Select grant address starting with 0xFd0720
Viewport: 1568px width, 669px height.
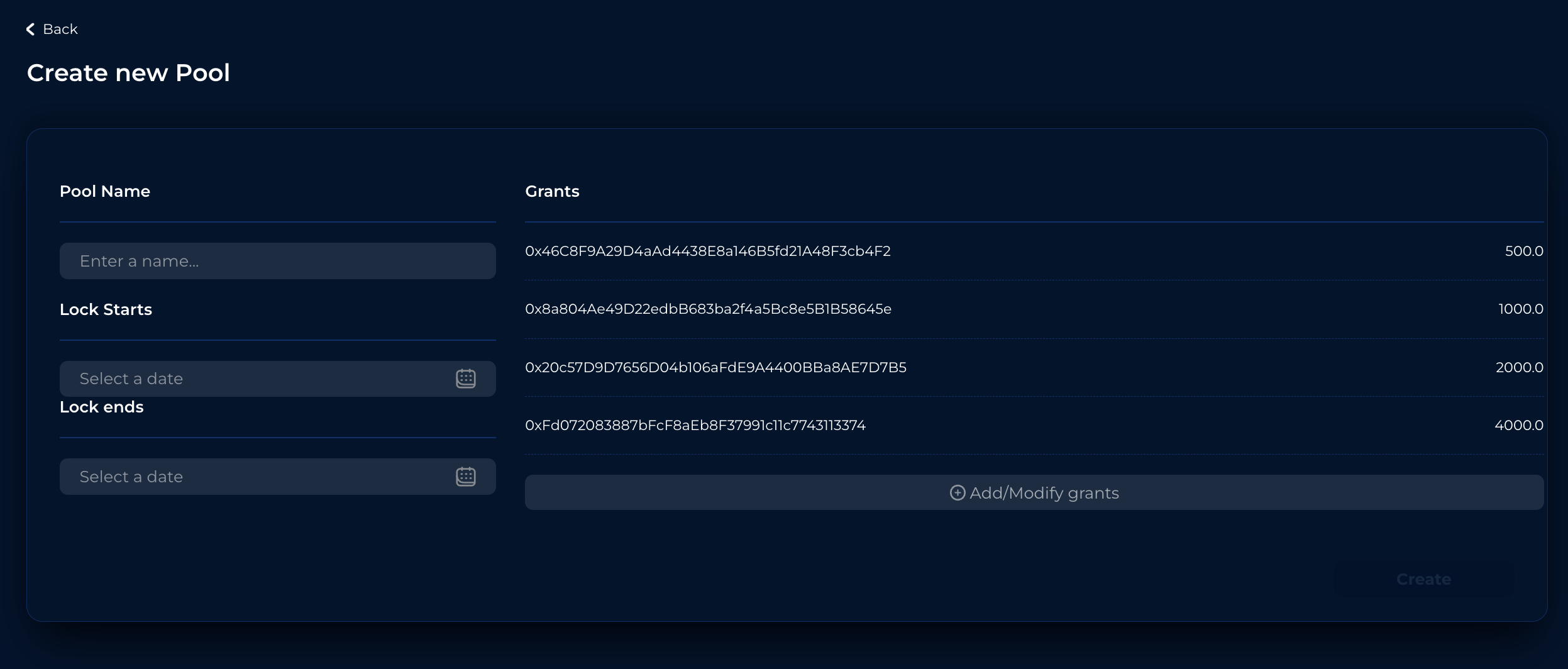coord(695,426)
